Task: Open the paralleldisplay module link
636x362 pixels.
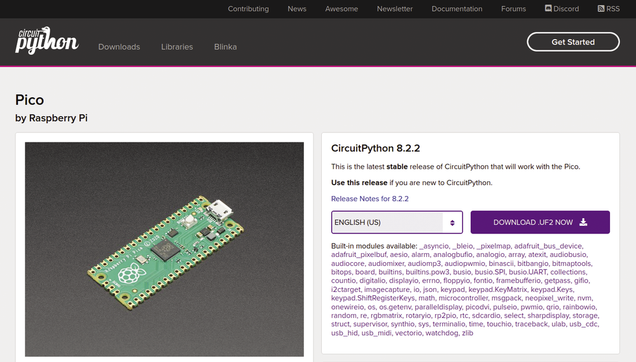Action: (438, 307)
